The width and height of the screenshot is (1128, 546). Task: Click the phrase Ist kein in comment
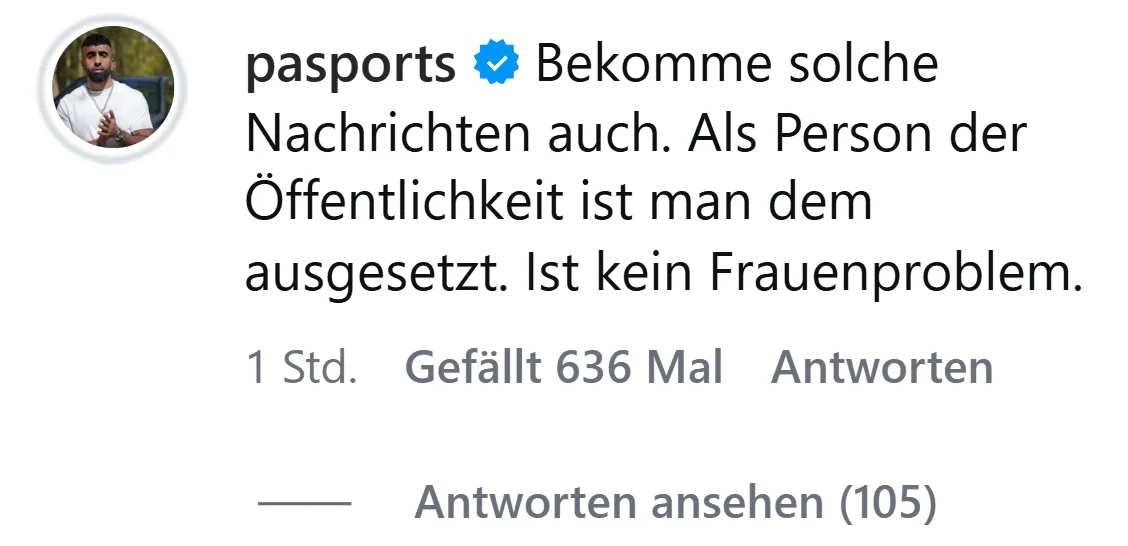click(x=609, y=273)
